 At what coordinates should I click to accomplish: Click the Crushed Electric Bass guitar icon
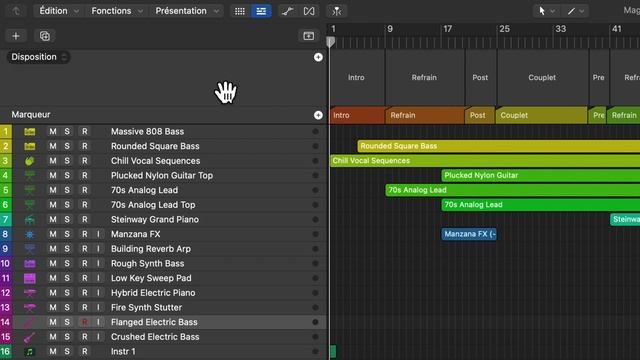pyautogui.click(x=29, y=337)
